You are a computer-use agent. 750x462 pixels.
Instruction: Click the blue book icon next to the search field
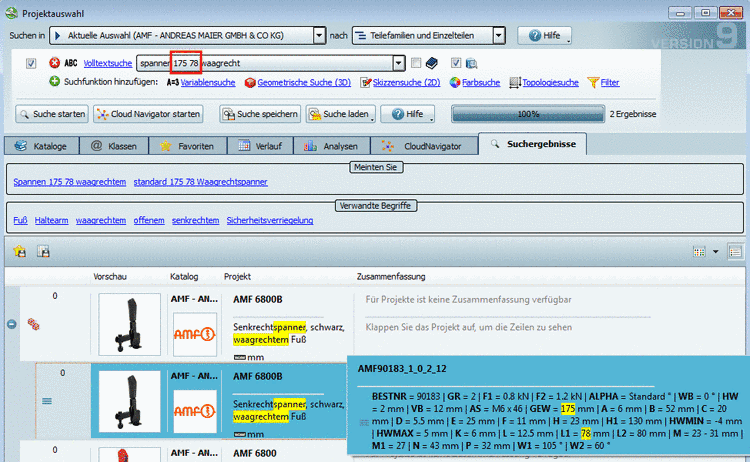click(431, 63)
